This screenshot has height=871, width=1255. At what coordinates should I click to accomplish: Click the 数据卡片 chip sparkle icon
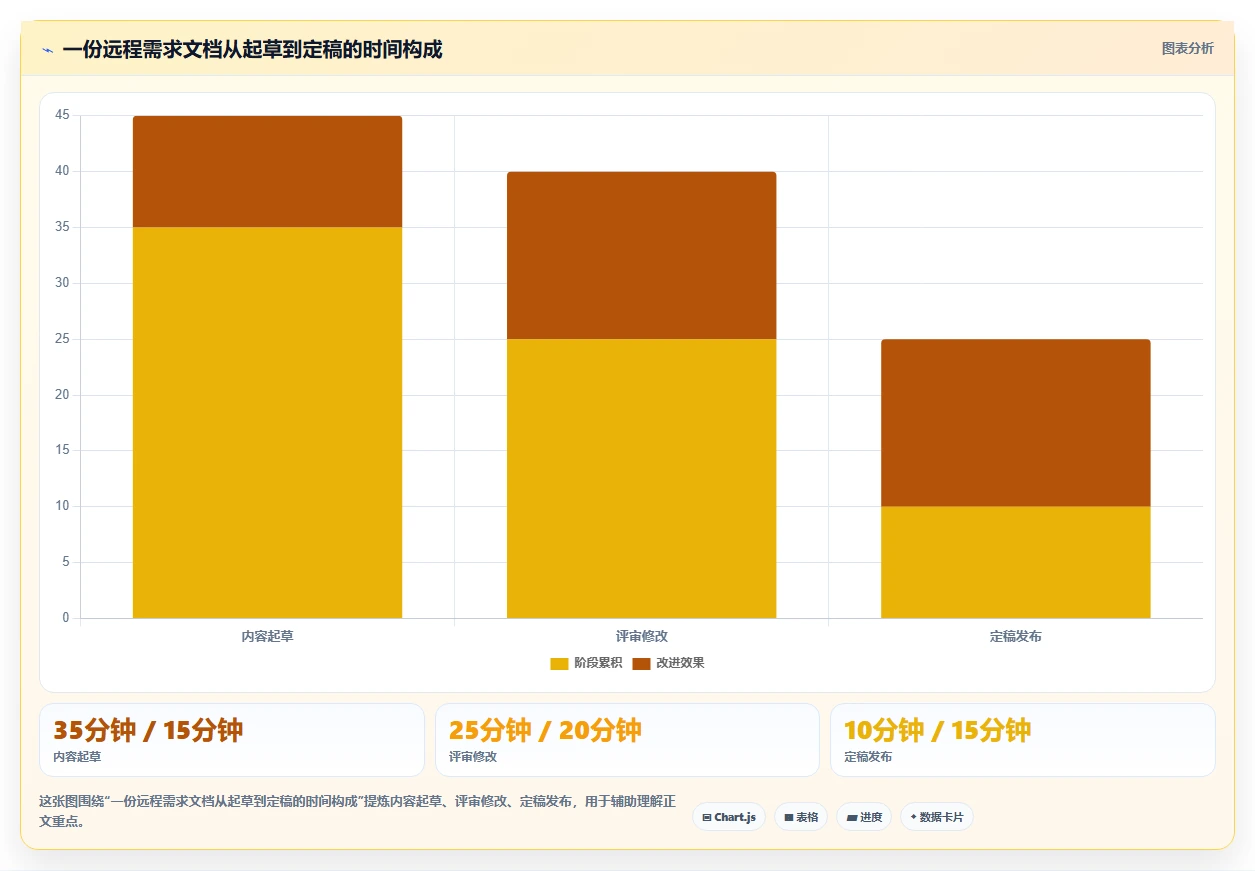coord(913,817)
